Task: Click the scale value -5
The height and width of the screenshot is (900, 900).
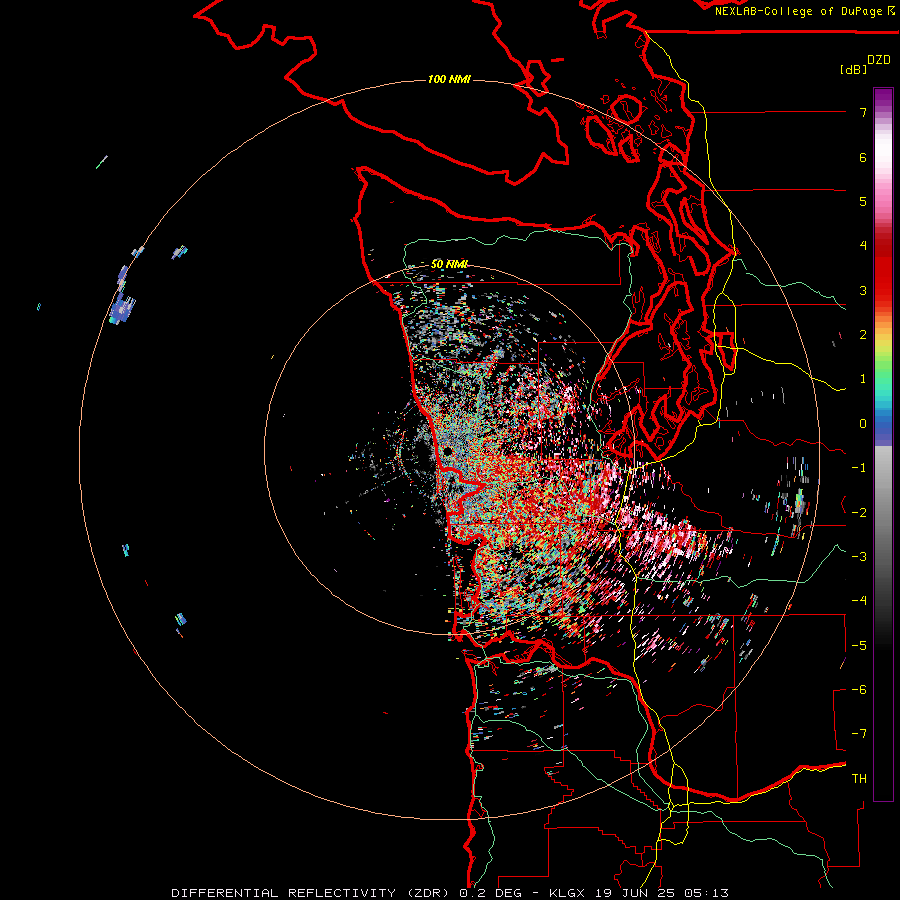Action: [859, 646]
